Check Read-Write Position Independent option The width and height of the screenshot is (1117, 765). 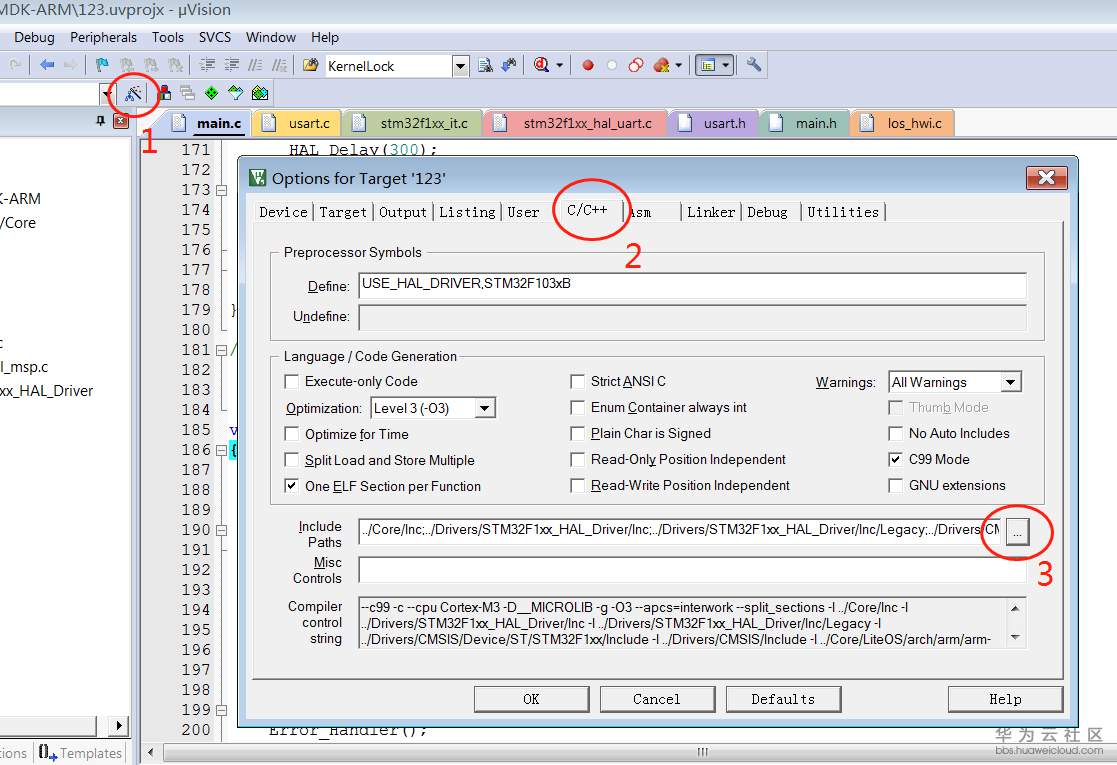[x=578, y=485]
